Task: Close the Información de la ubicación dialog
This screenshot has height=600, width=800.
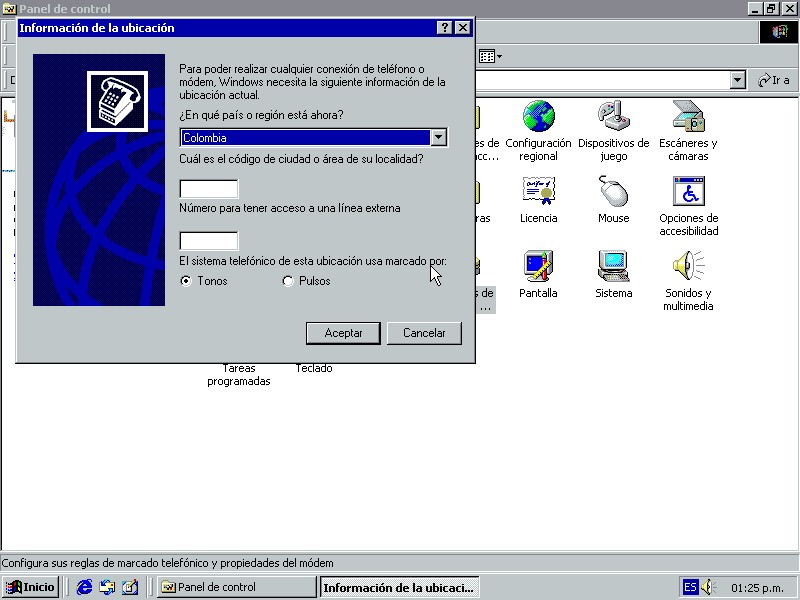Action: [462, 28]
